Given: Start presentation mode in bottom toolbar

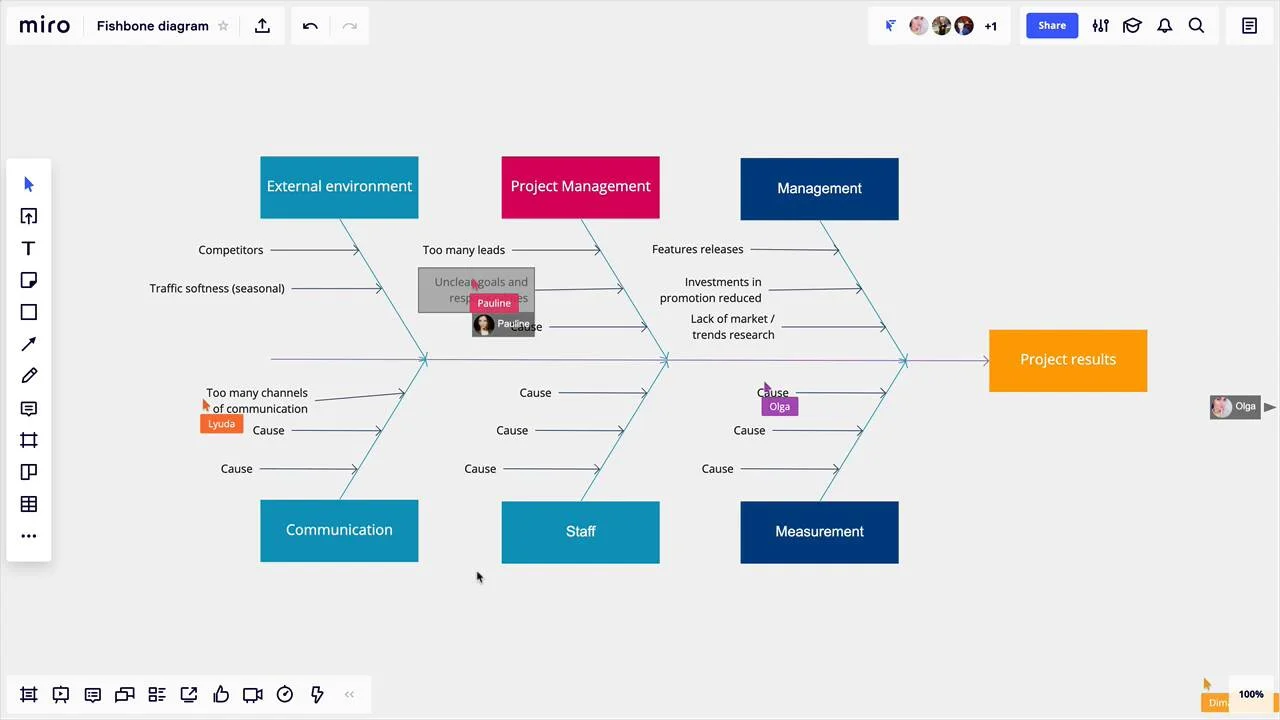Looking at the screenshot, I should 61,695.
